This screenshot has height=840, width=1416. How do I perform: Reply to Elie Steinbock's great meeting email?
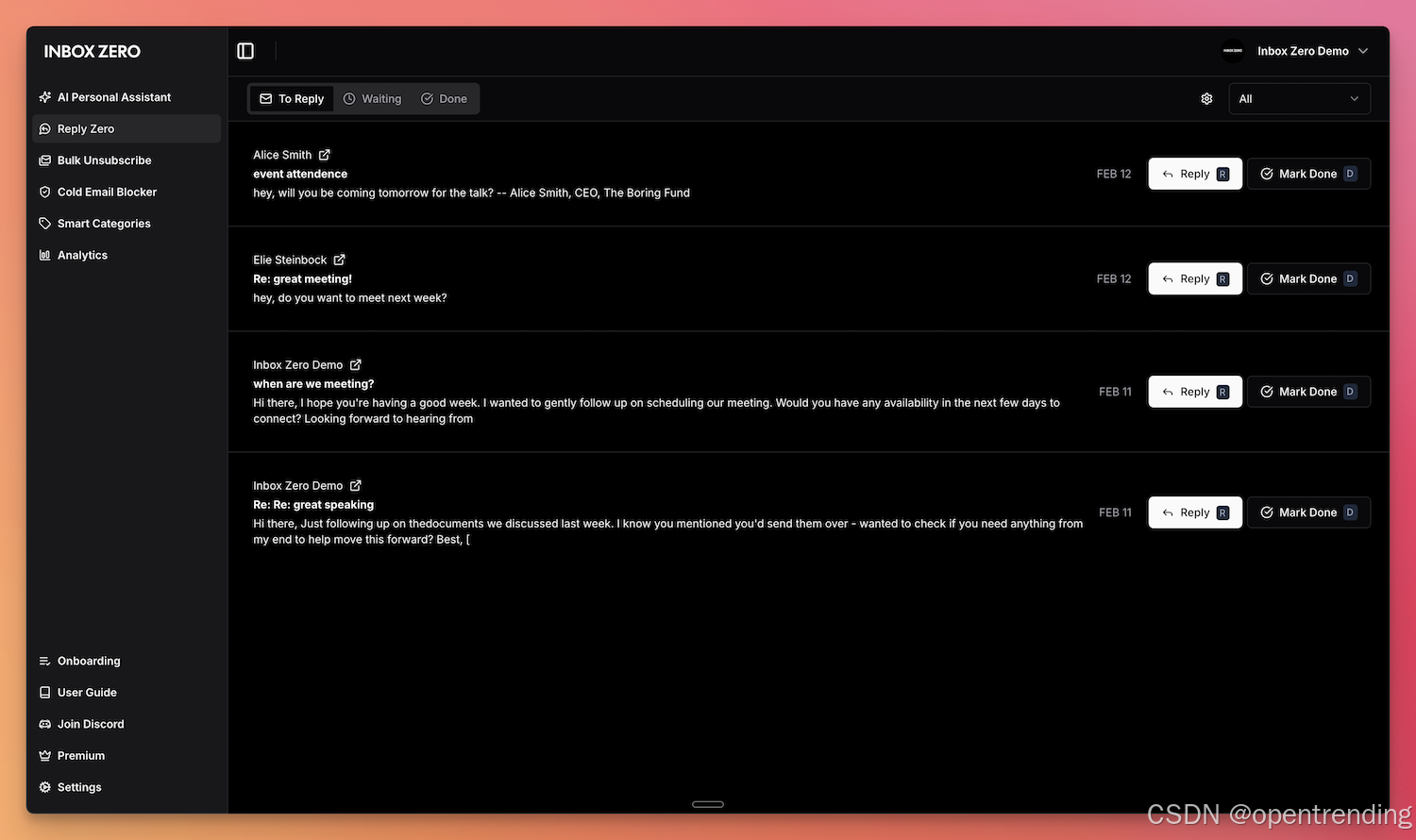click(x=1195, y=278)
